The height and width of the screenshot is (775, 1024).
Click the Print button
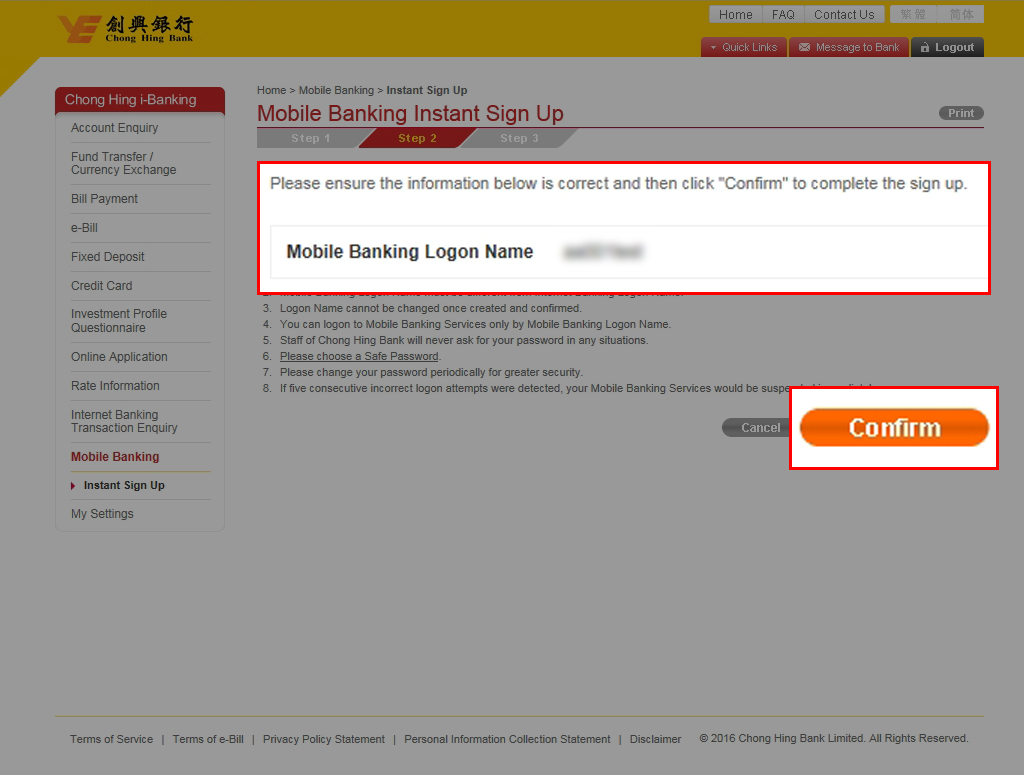tap(961, 113)
